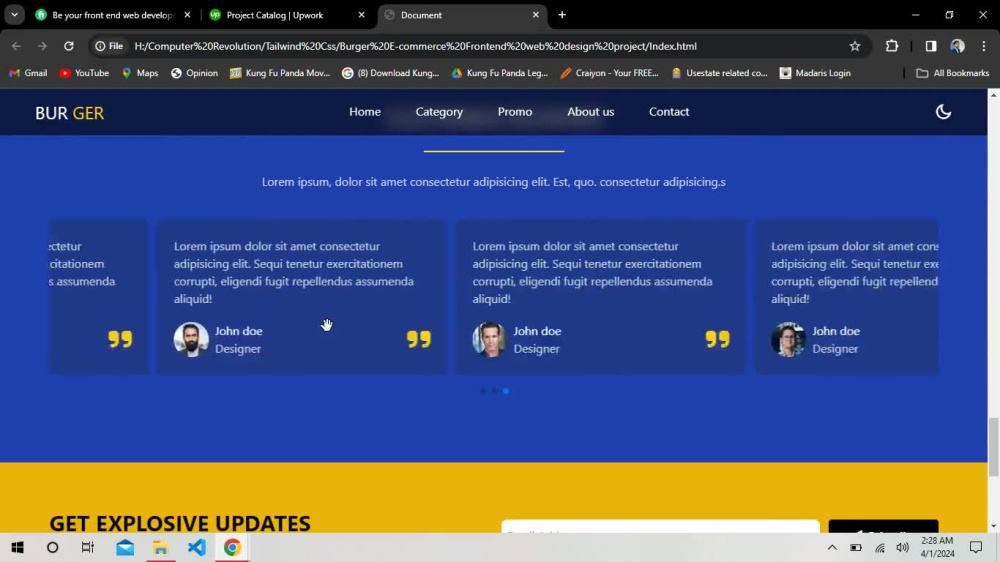
Task: Click the newsletter email input field
Action: tap(660, 527)
